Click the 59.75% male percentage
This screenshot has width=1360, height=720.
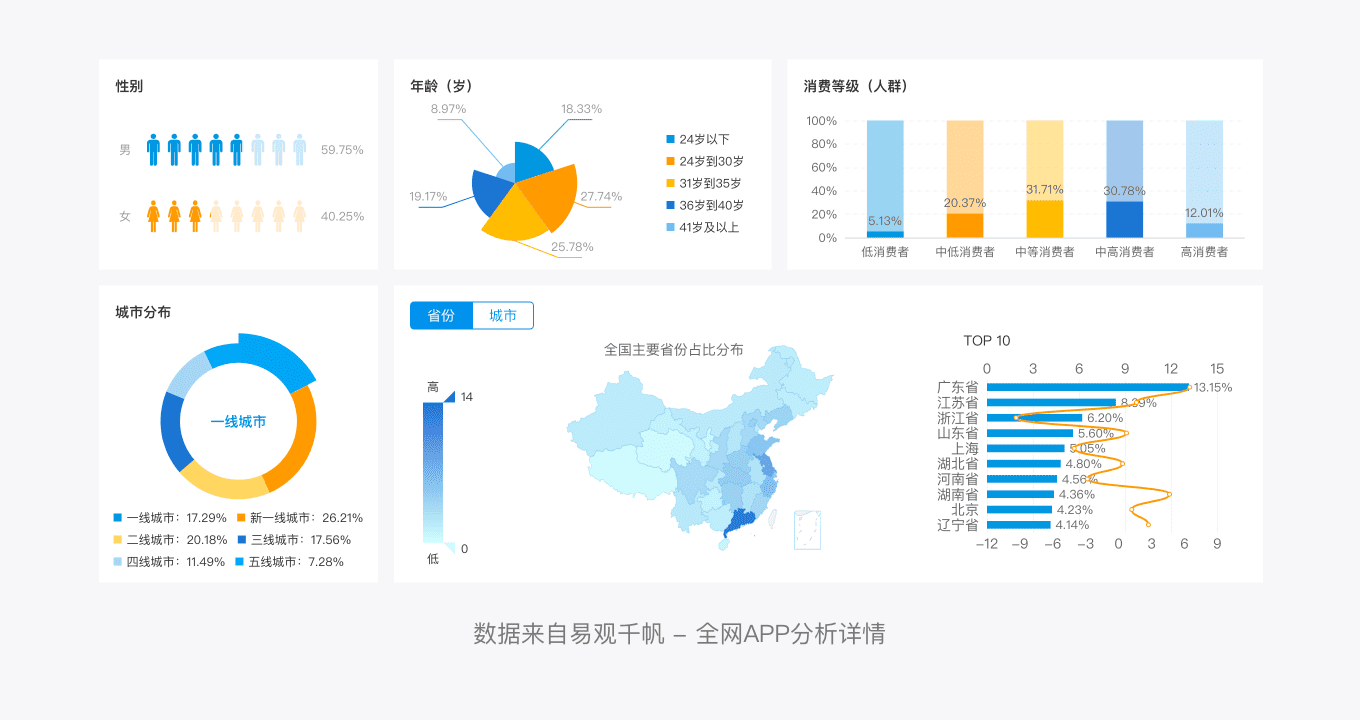coord(342,150)
